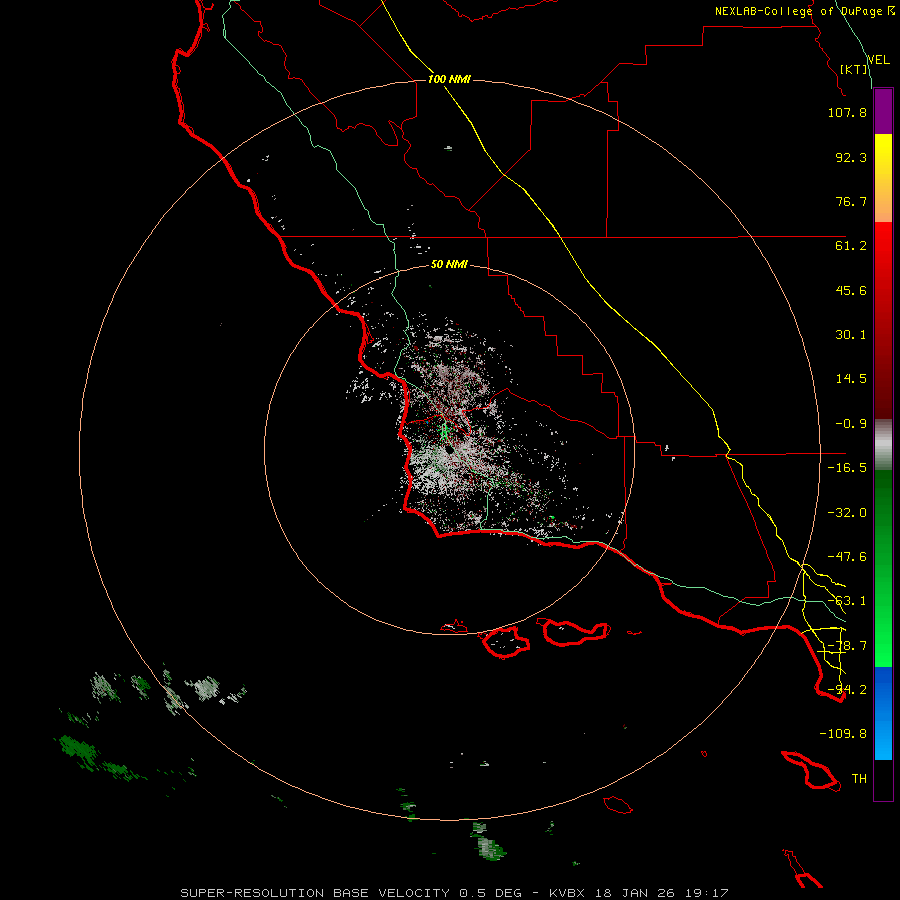This screenshot has width=900, height=900.
Task: Select the 30.1 legend value
Action: click(x=851, y=335)
